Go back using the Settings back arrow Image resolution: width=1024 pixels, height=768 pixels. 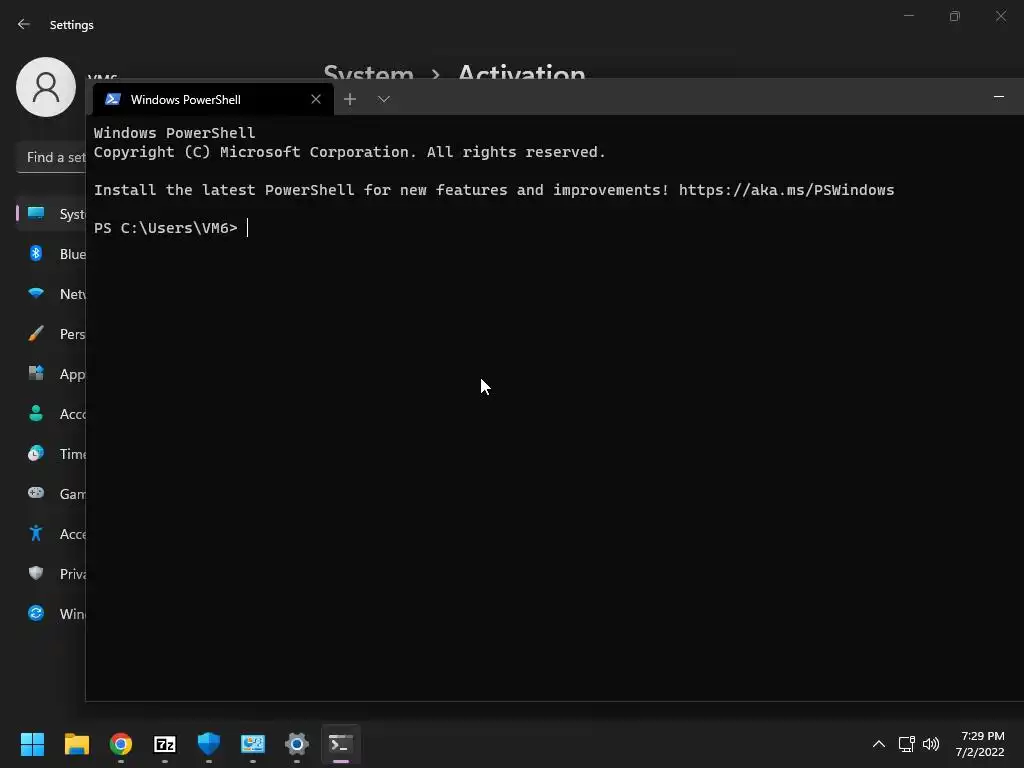pos(24,24)
